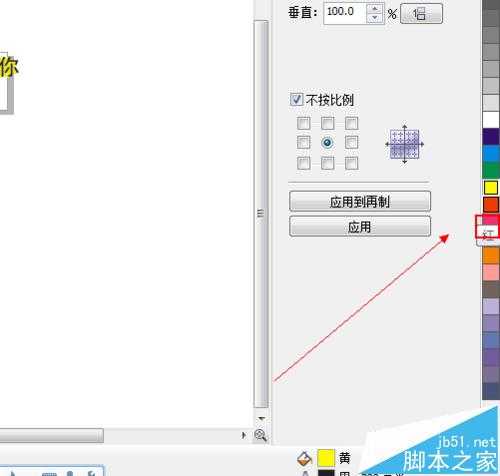Click the scaling direction preview icon

coord(405,144)
